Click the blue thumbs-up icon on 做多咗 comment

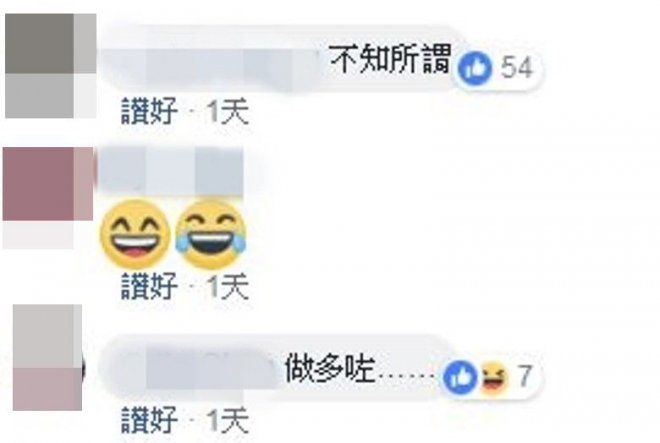(460, 376)
